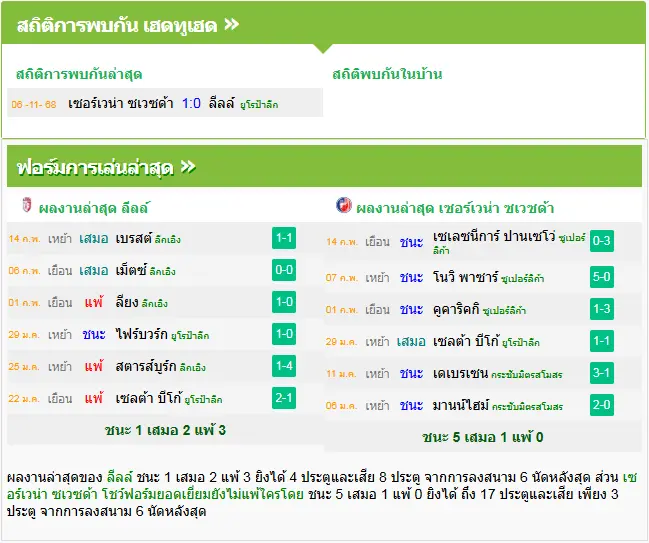
Task: Click the 1-3 score badge for คูคาริคกิ
Action: click(x=602, y=309)
